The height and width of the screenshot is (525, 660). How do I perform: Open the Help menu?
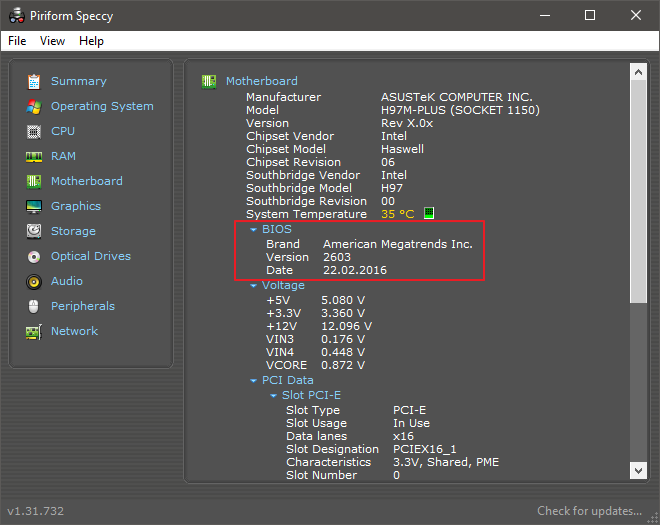(91, 41)
